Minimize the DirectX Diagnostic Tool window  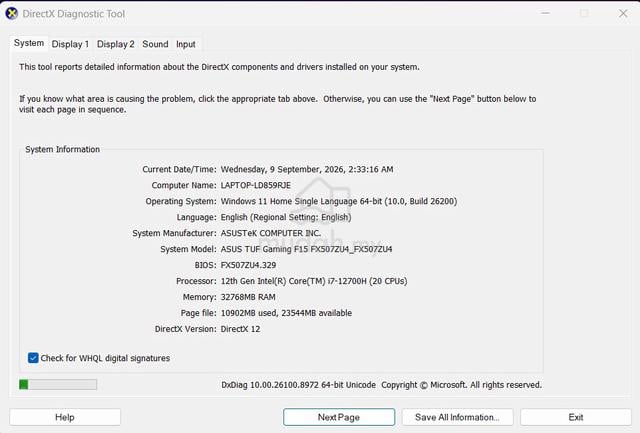click(545, 13)
